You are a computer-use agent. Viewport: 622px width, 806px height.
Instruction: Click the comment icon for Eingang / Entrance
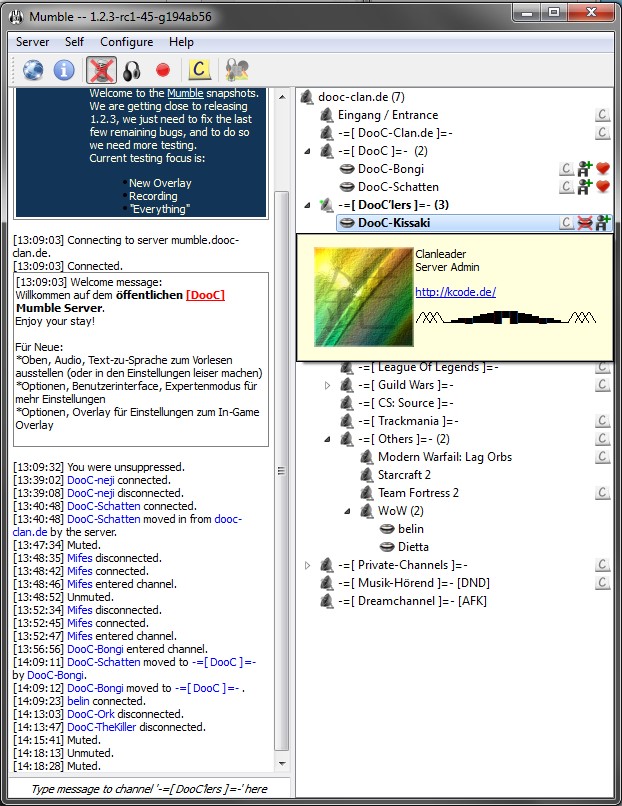tap(602, 115)
